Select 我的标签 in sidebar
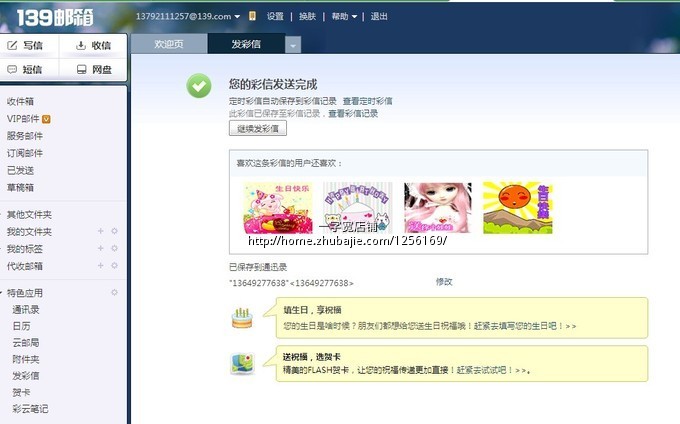This screenshot has height=424, width=680. pos(25,249)
